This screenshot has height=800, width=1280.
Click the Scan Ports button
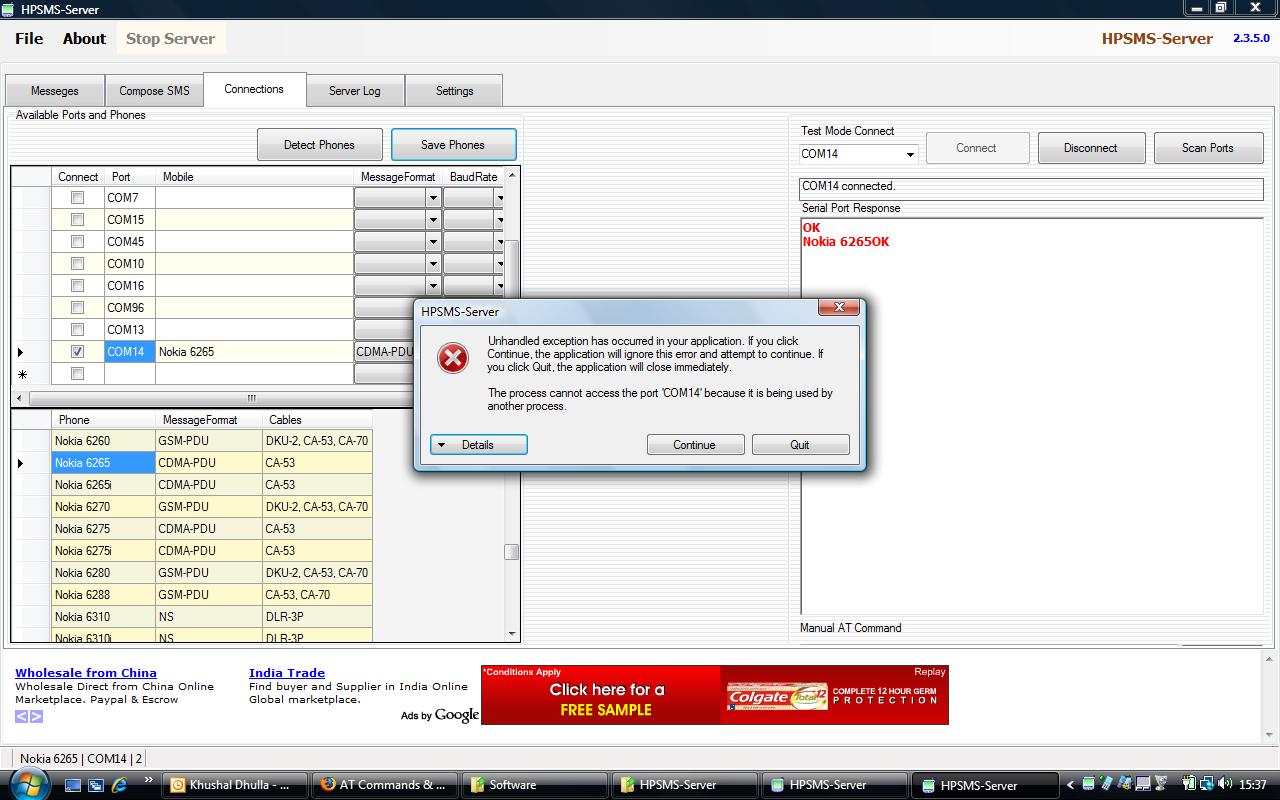1208,148
